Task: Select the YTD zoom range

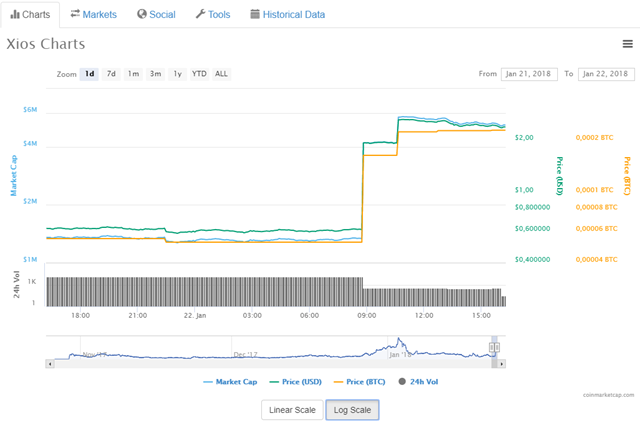Action: pyautogui.click(x=199, y=74)
